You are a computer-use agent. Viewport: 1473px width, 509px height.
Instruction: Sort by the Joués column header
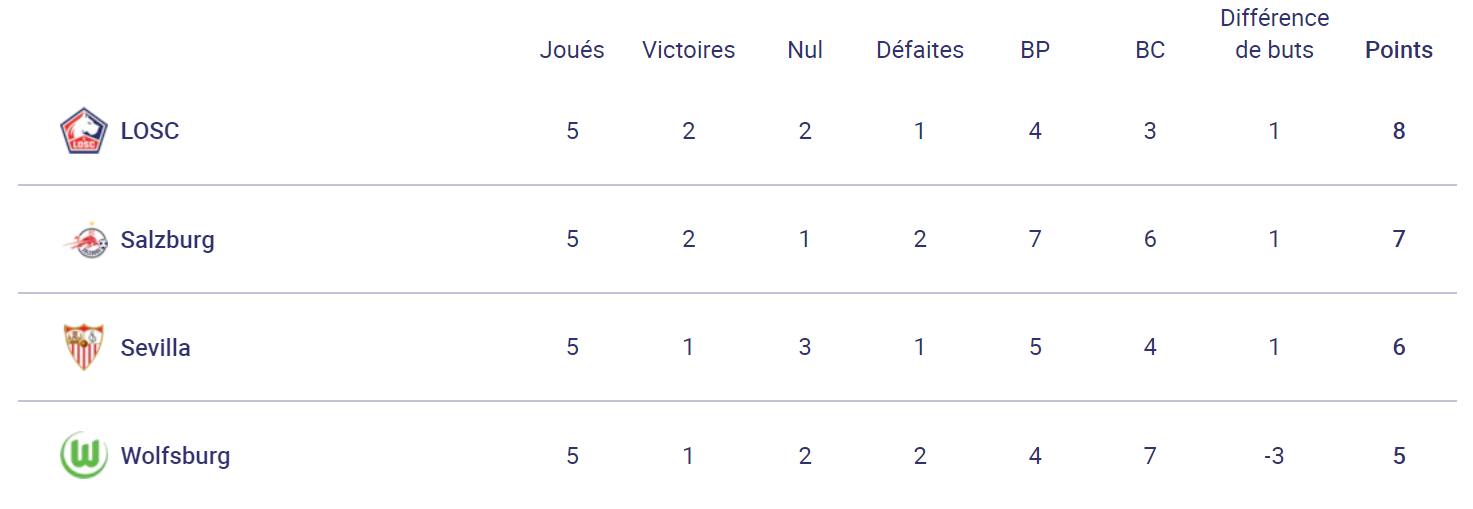coord(572,50)
